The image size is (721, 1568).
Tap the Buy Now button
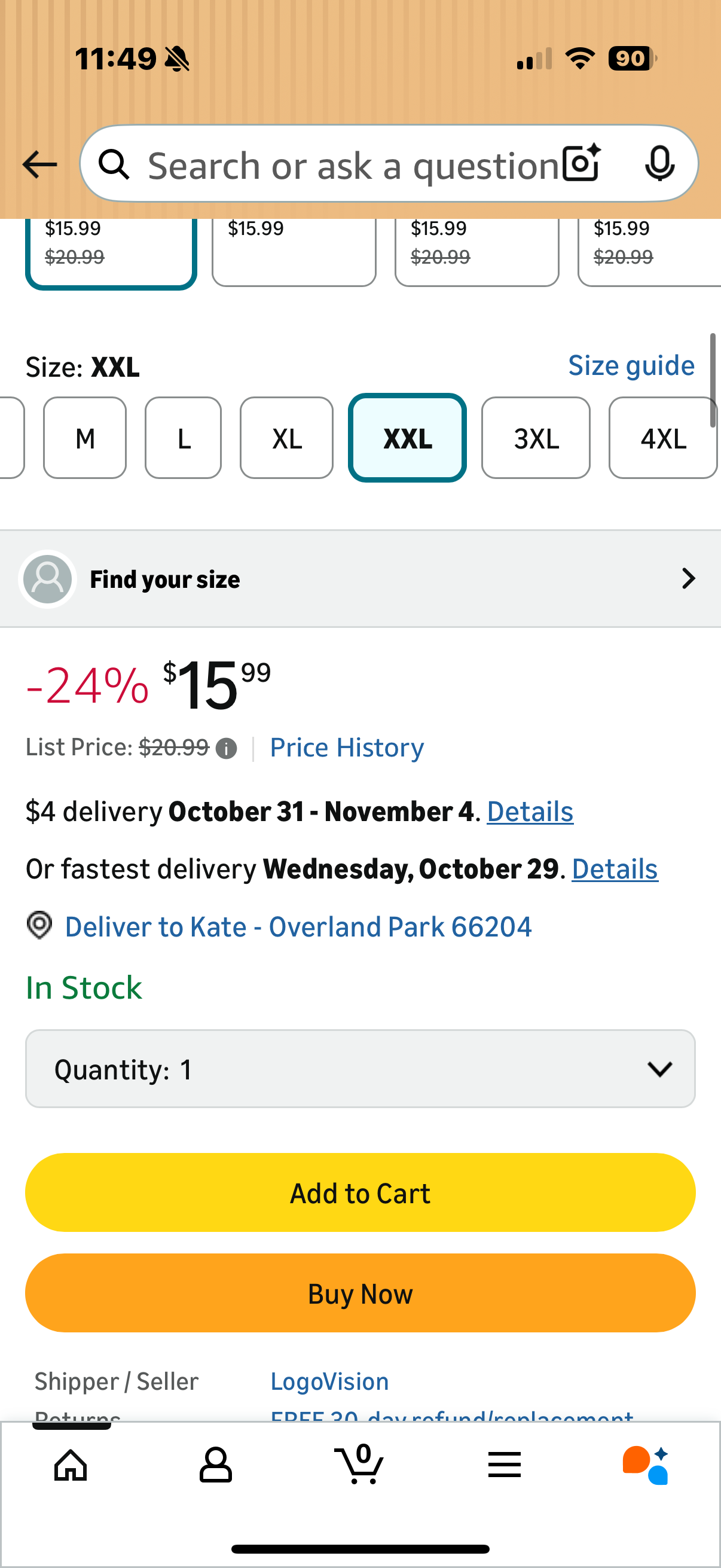pos(360,1293)
